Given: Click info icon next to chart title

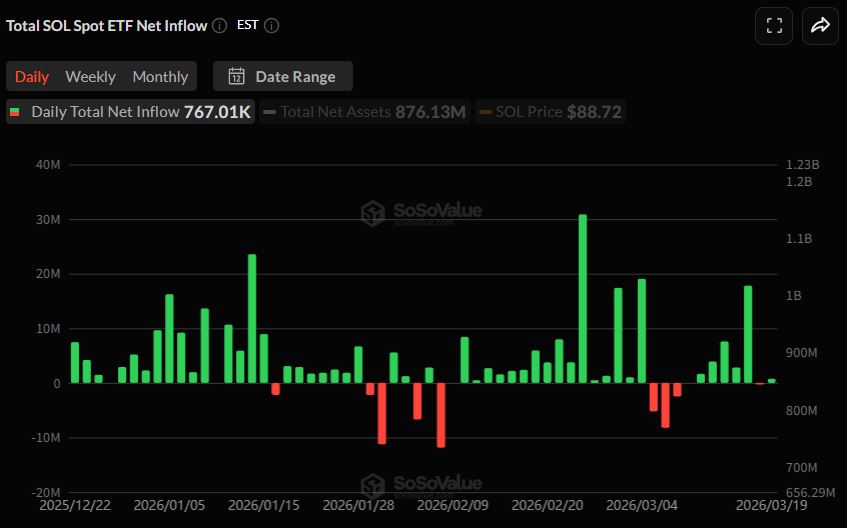Looking at the screenshot, I should point(220,25).
